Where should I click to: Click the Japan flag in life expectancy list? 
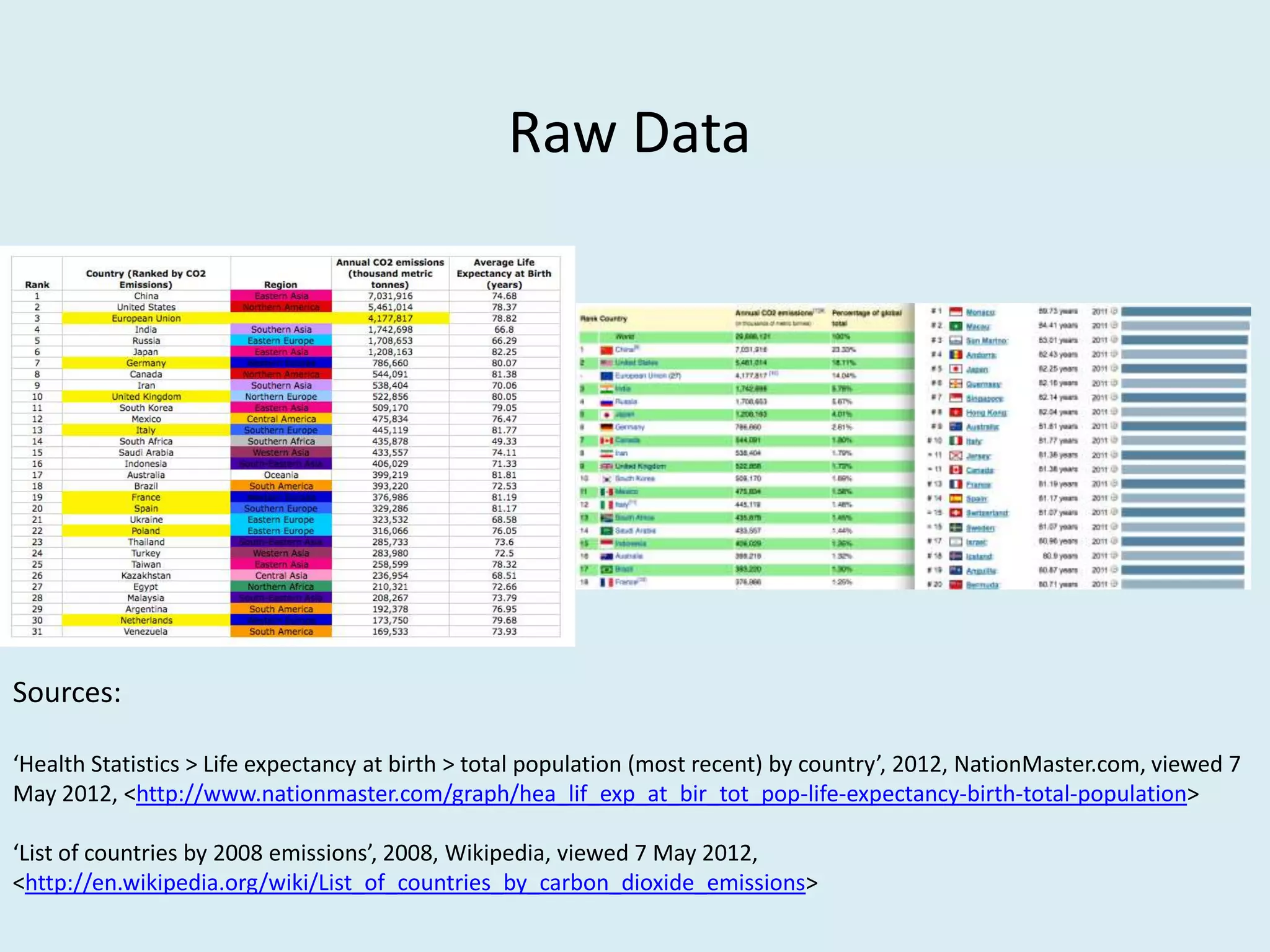pos(956,369)
